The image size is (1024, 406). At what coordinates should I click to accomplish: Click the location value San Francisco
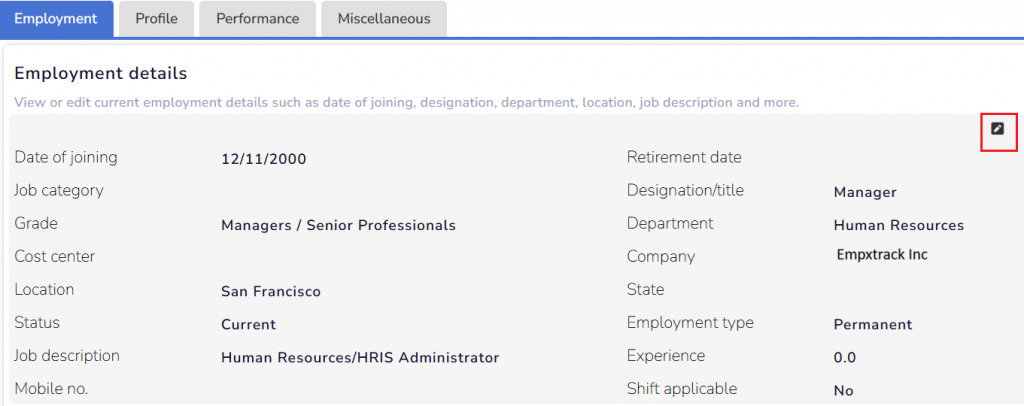[x=271, y=291]
